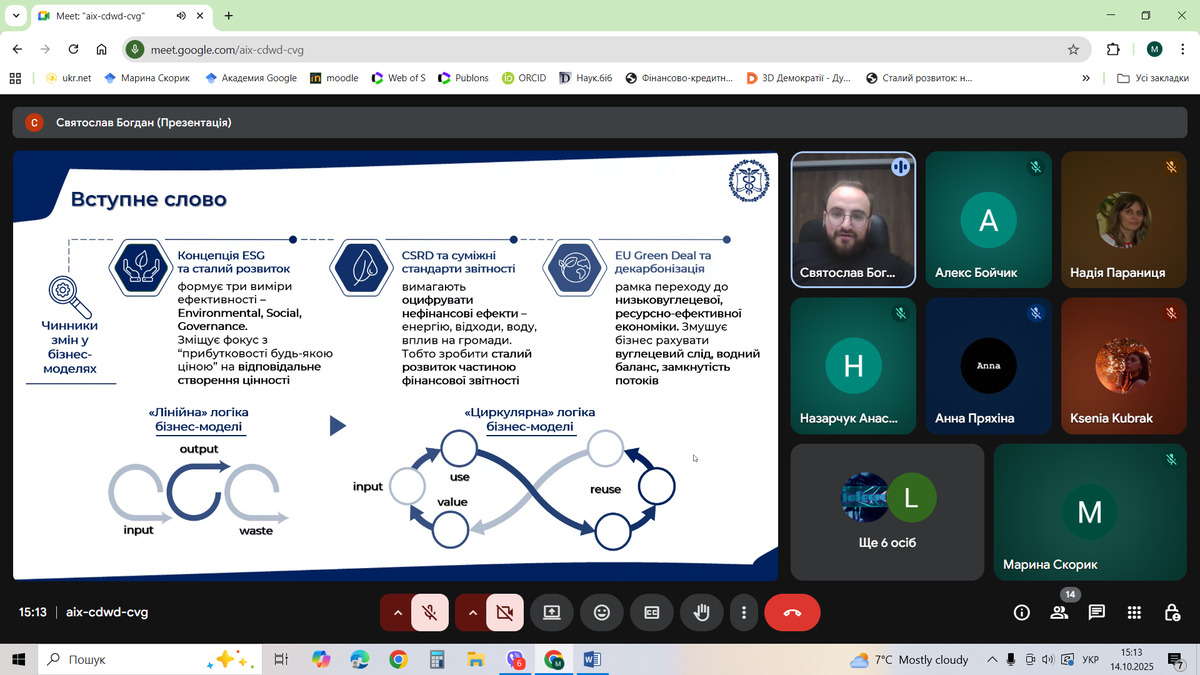Open more options three-dot menu in Meet

pyautogui.click(x=744, y=613)
